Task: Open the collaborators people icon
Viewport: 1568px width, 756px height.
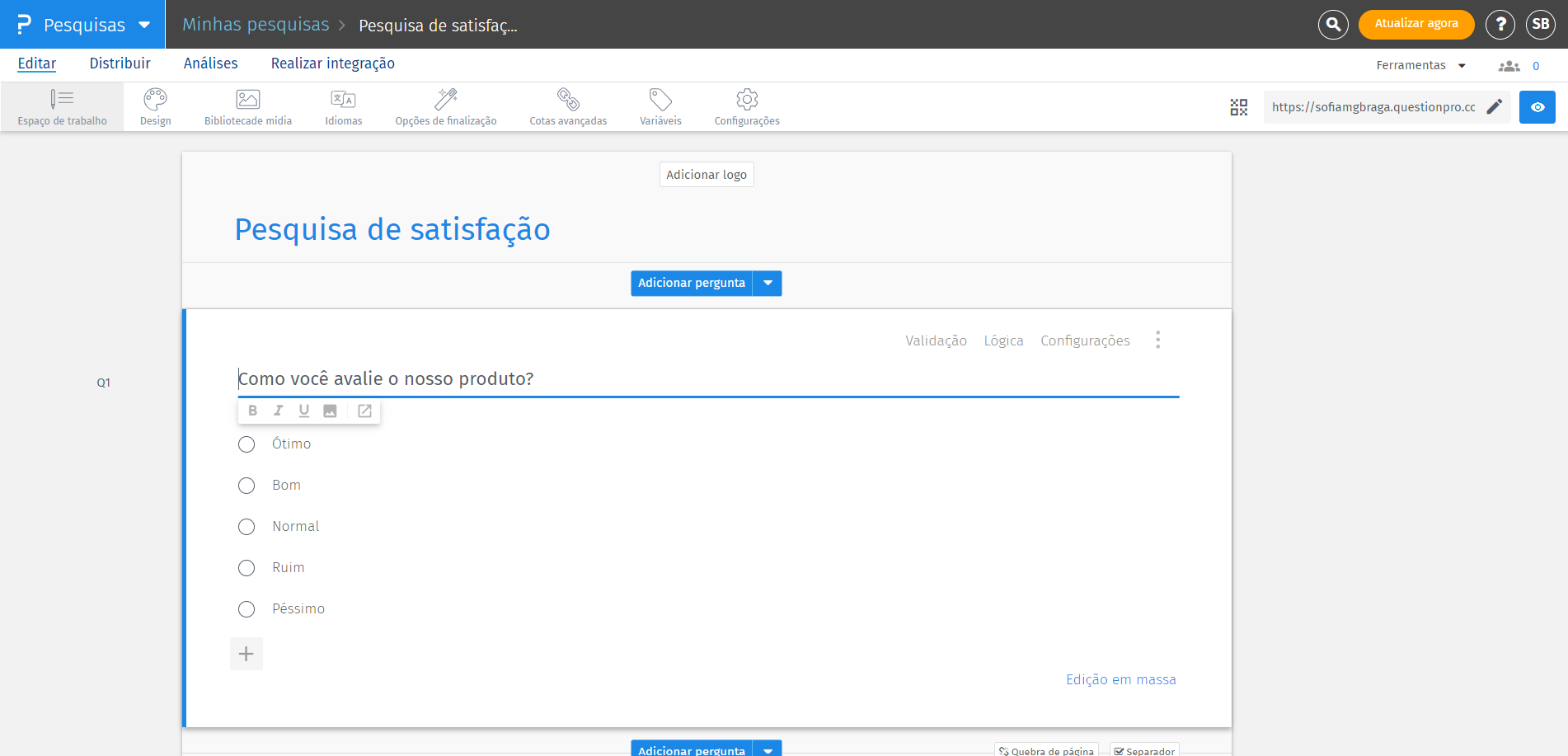Action: pyautogui.click(x=1509, y=66)
